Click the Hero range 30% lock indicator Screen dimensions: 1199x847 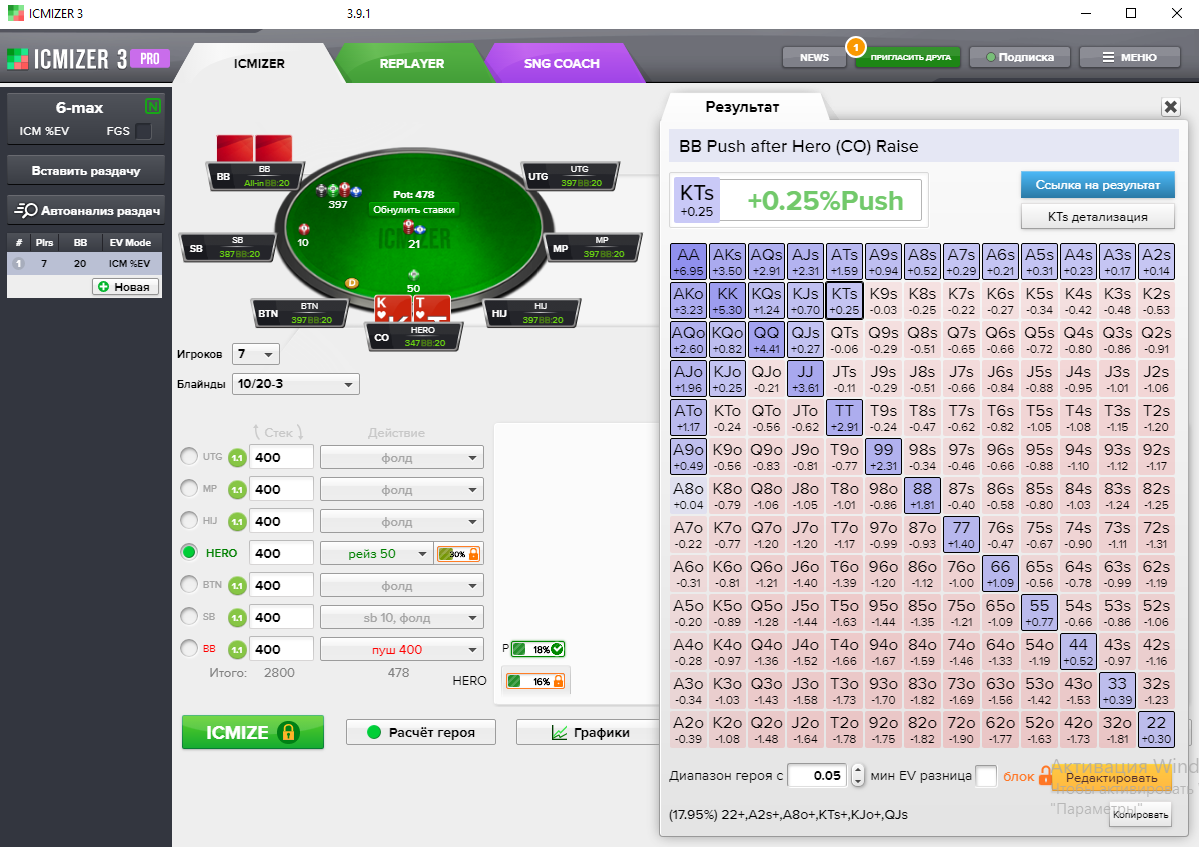click(x=457, y=553)
